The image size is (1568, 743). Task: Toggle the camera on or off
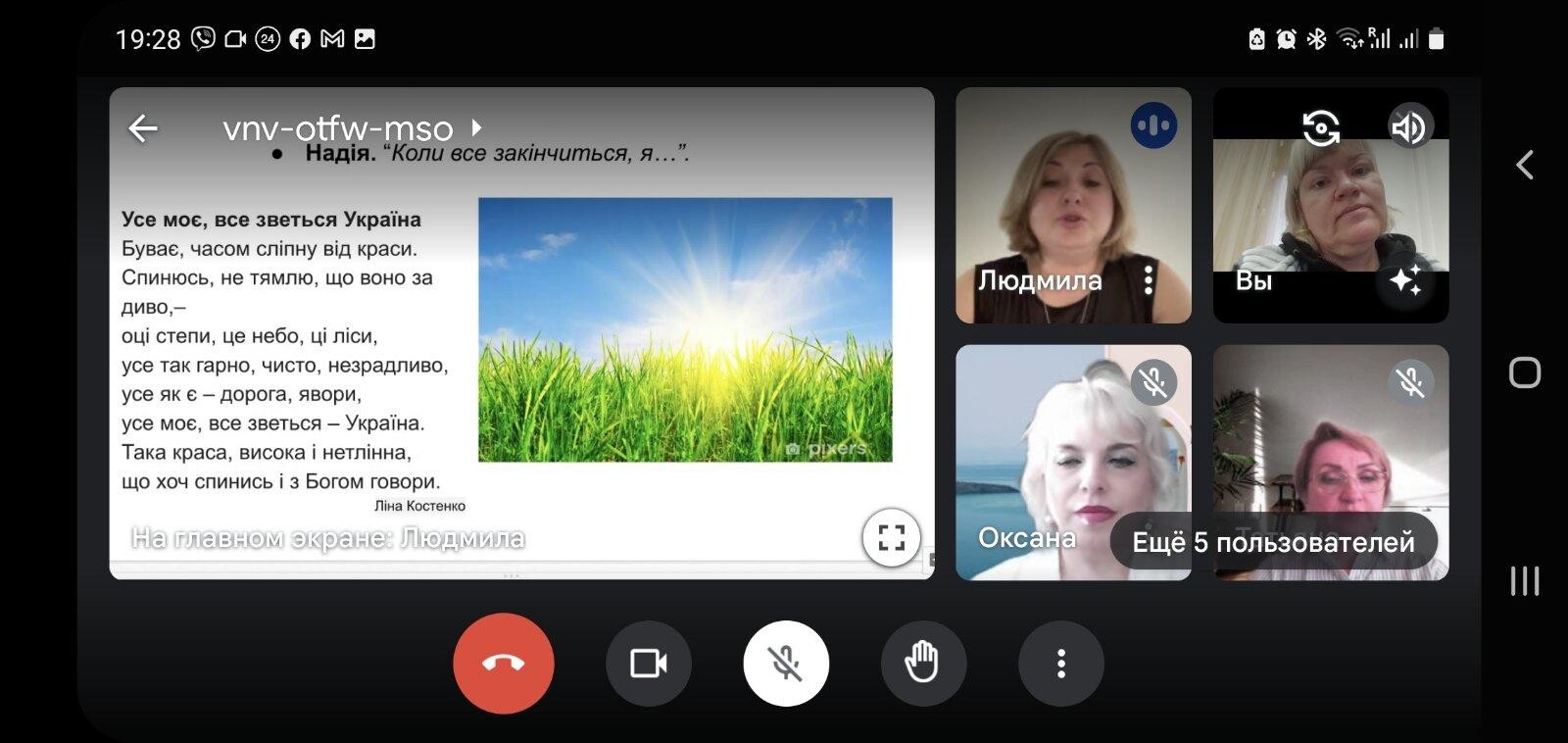point(649,664)
